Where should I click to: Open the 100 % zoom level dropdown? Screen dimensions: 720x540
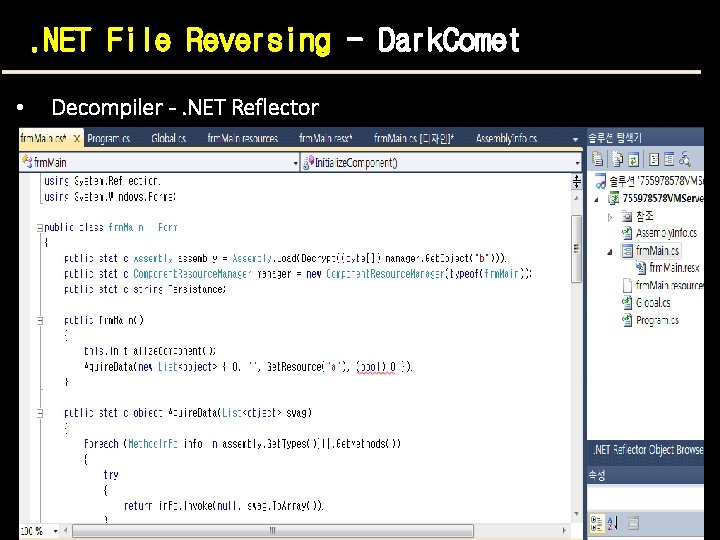point(56,531)
